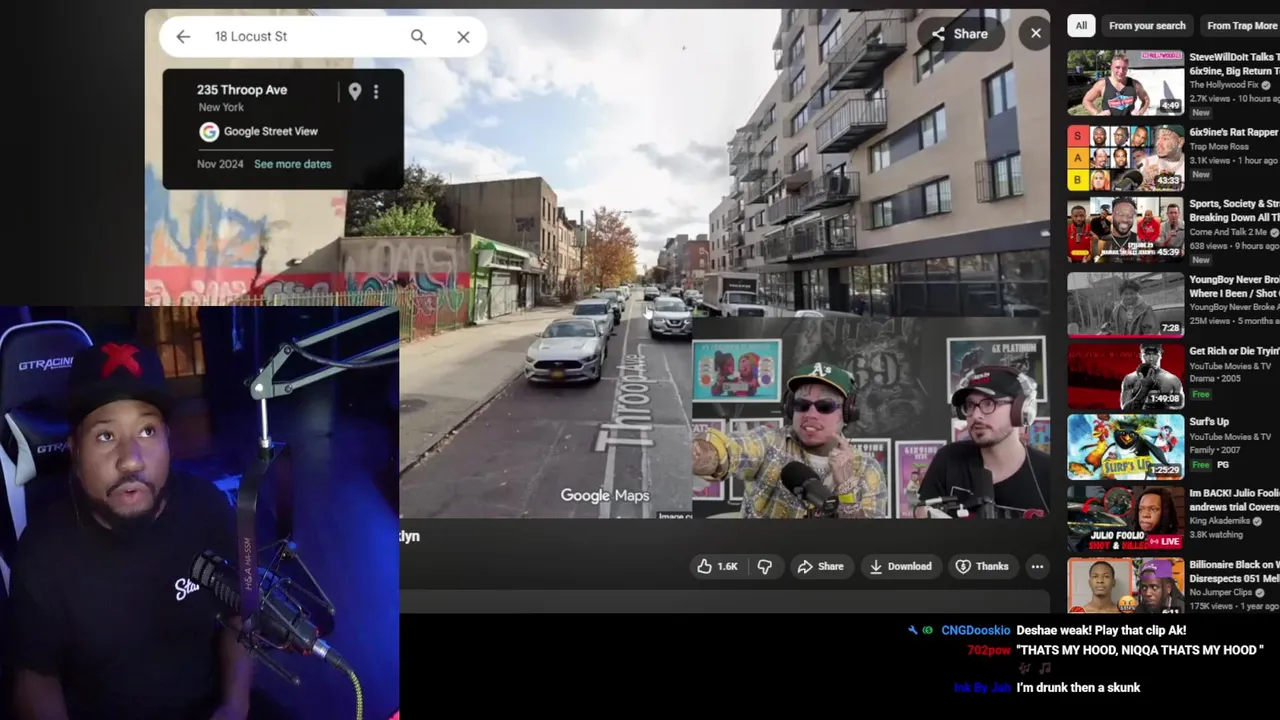
Task: Open the 6ix9ine's Rat Rapper tier list thumbnail
Action: tap(1125, 157)
